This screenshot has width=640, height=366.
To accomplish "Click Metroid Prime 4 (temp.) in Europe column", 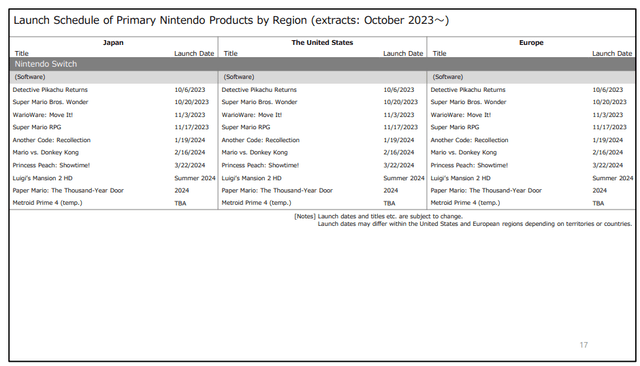I will pos(465,203).
